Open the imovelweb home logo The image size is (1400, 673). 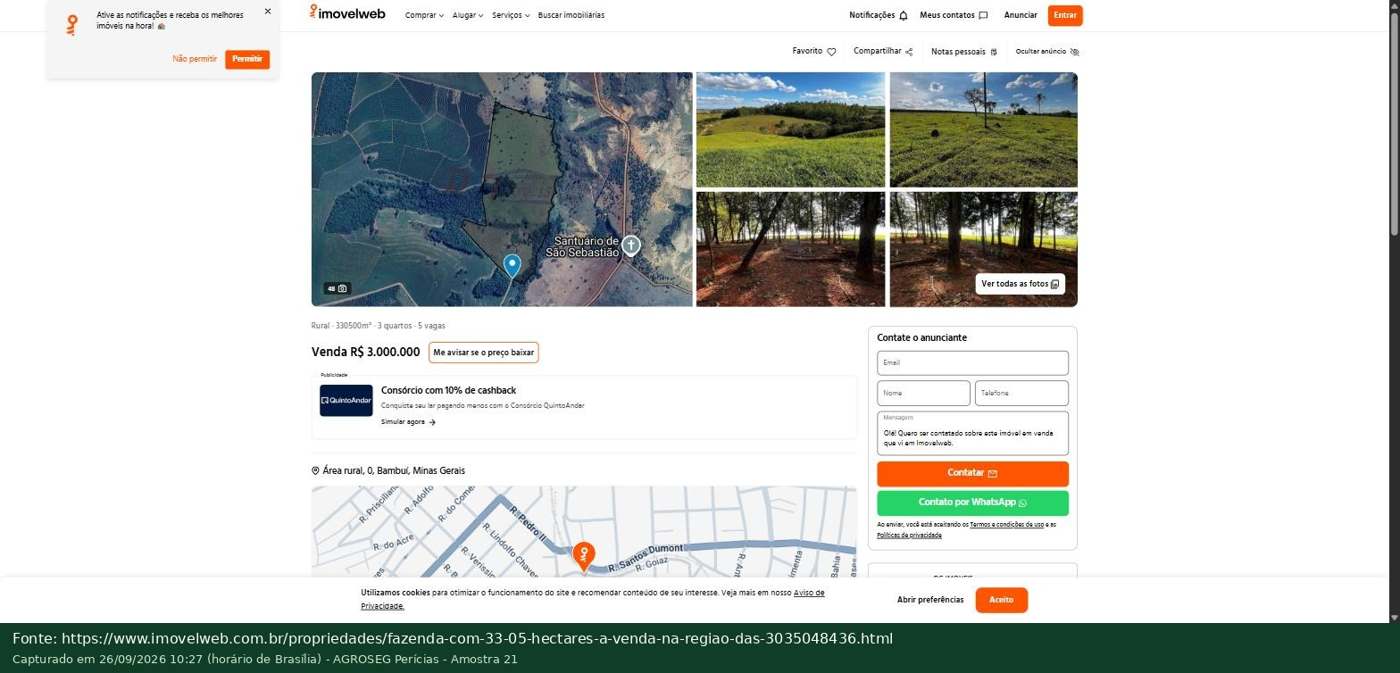point(347,13)
